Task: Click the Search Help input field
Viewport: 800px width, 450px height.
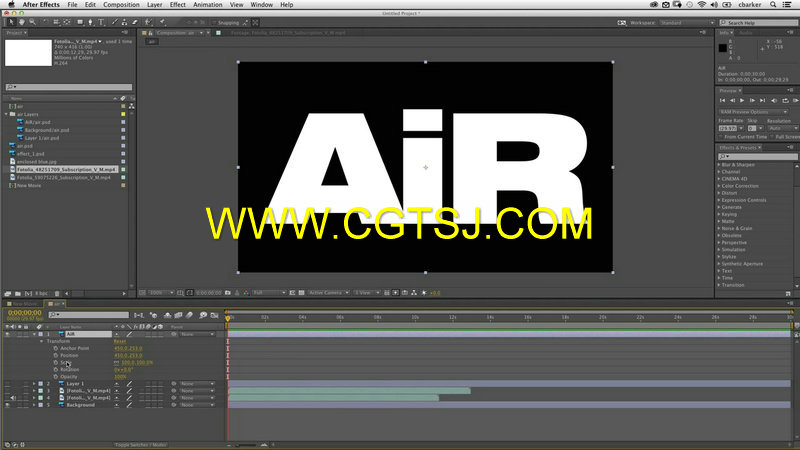Action: (x=759, y=22)
